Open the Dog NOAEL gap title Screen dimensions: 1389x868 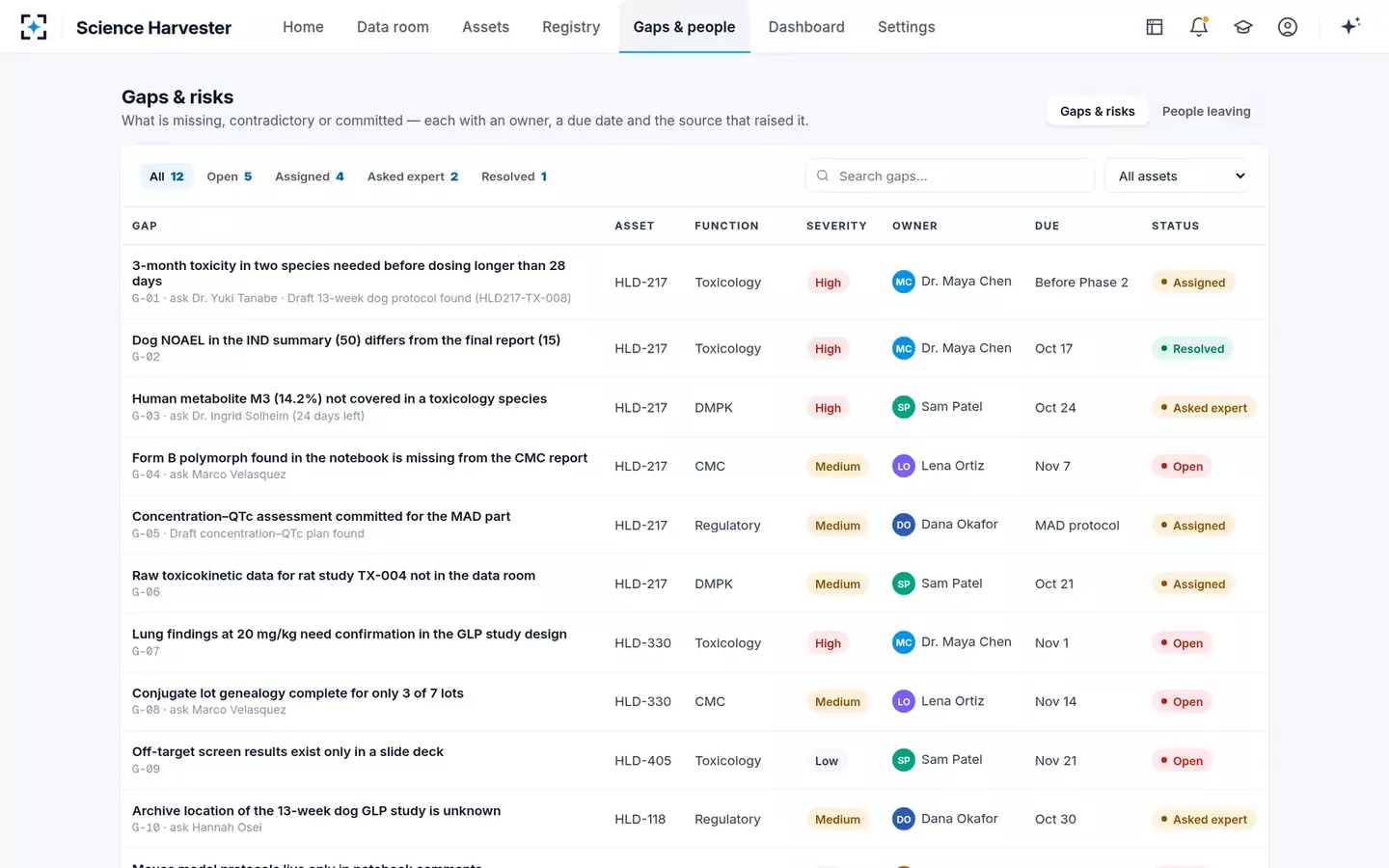click(x=346, y=340)
